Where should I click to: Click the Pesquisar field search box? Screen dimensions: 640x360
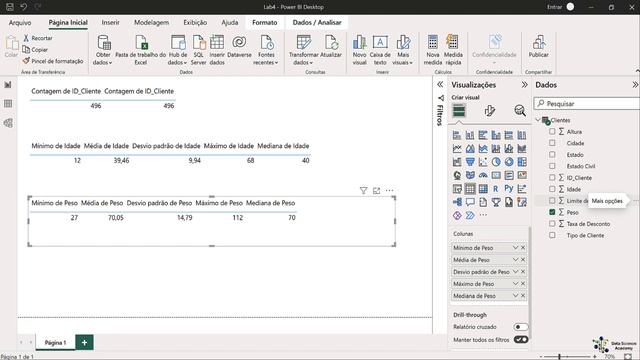tap(588, 104)
